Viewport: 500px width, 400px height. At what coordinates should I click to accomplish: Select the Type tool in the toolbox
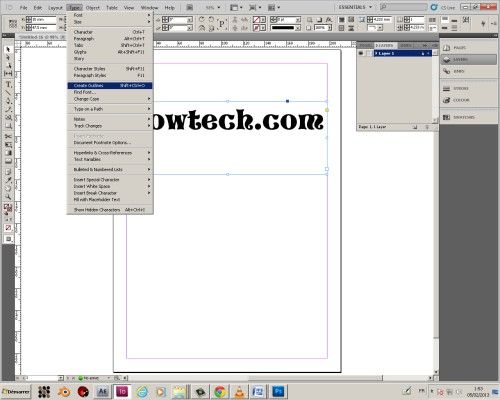point(8,84)
